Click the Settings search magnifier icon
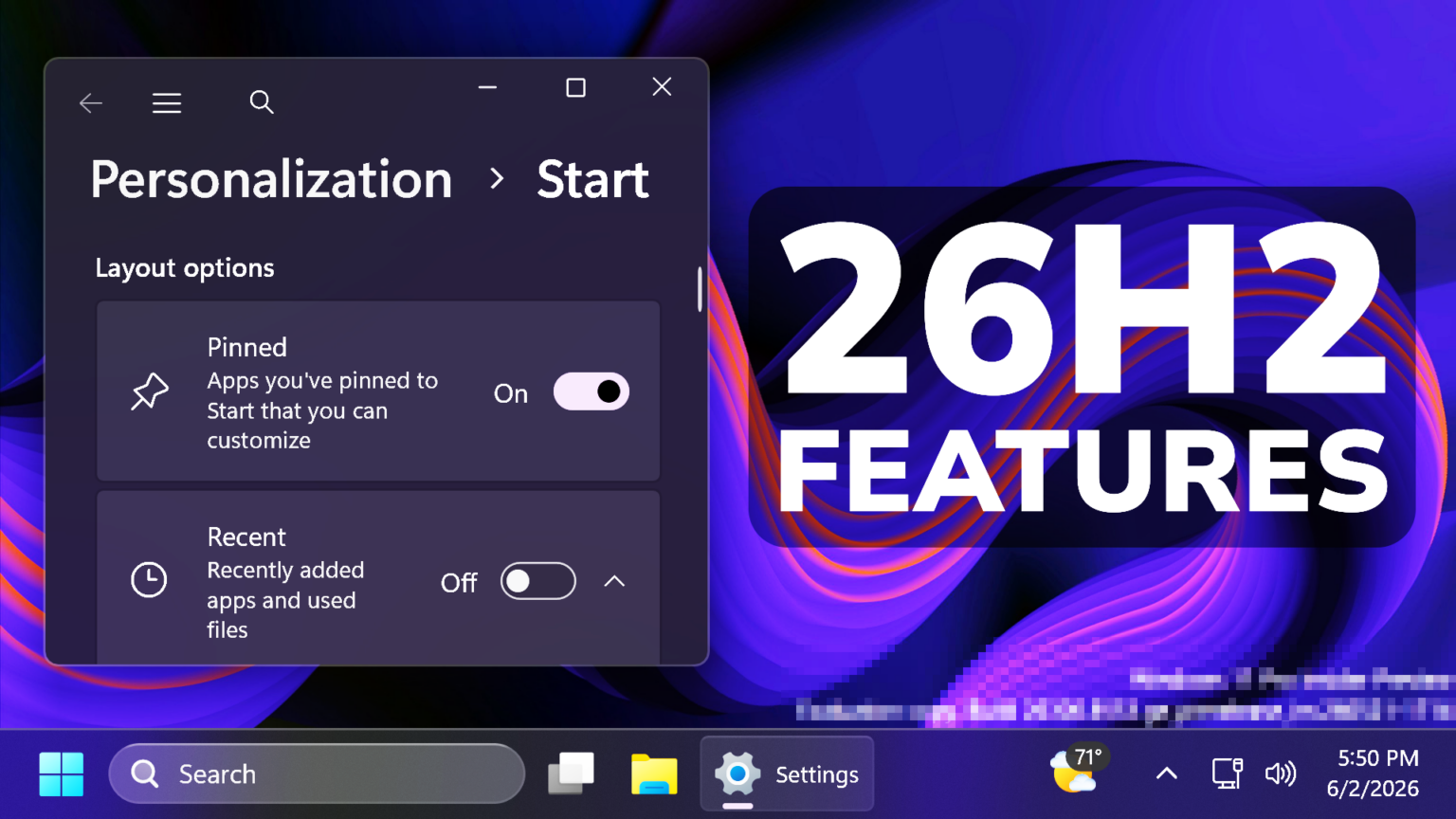 coord(262,102)
